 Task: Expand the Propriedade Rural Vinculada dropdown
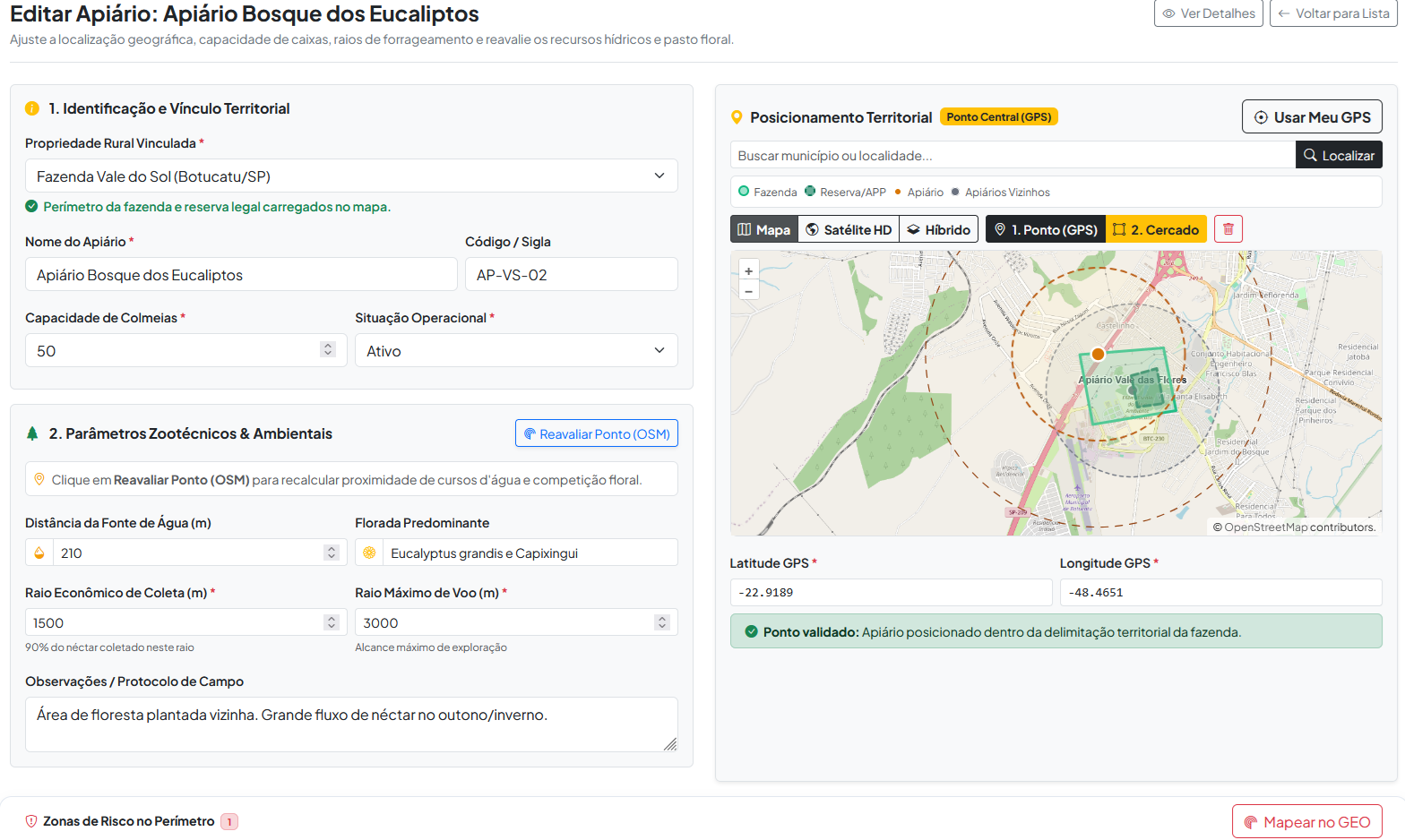click(351, 176)
